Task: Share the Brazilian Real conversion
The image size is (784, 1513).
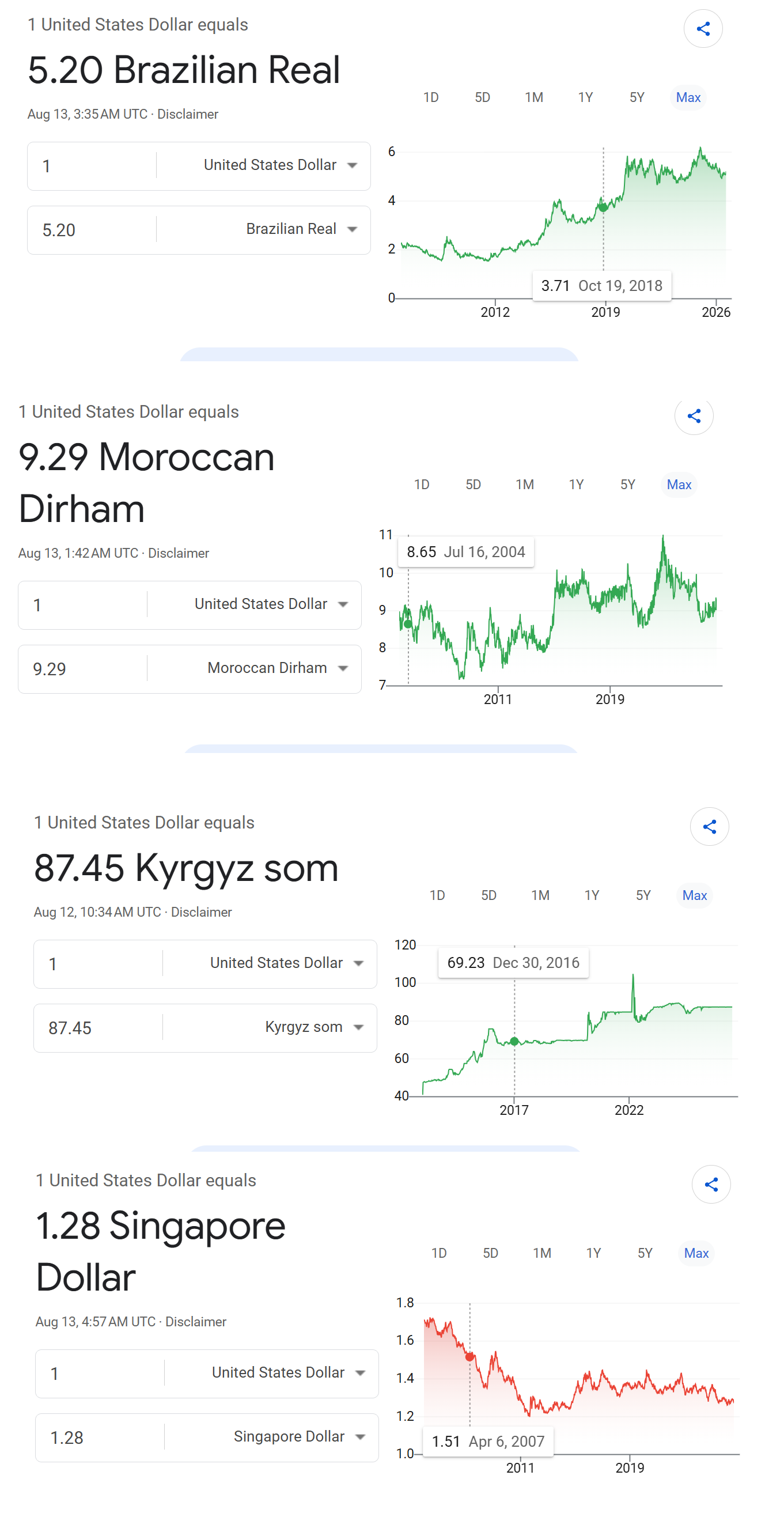Action: (x=702, y=29)
